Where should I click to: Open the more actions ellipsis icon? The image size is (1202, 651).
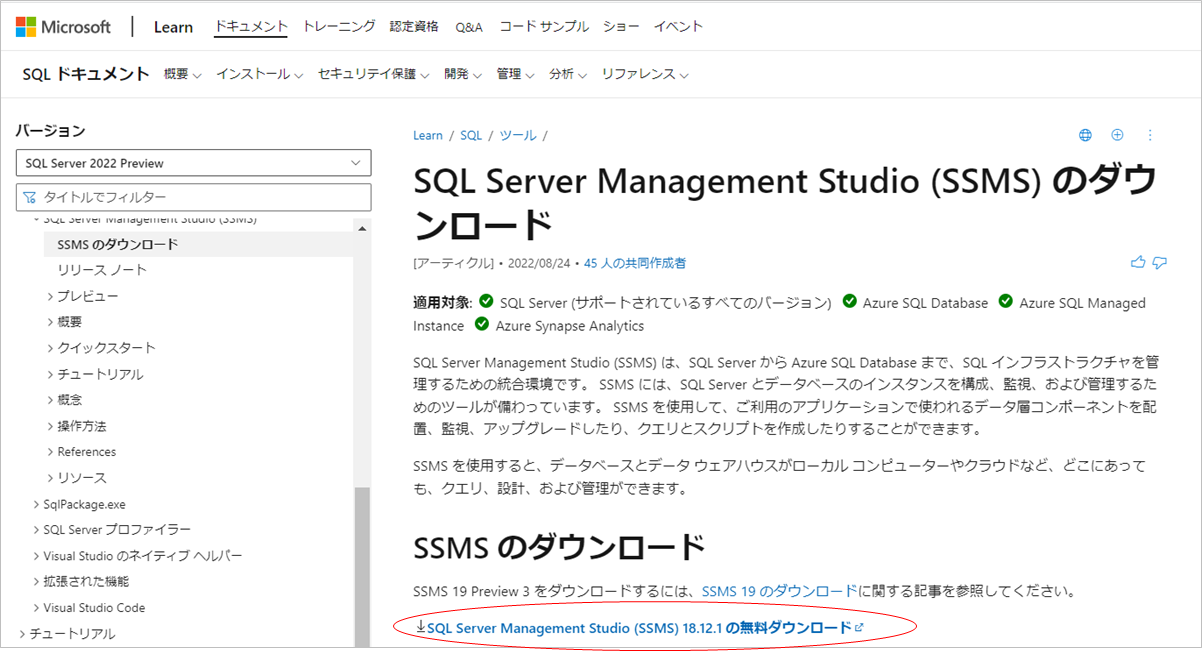click(x=1148, y=134)
